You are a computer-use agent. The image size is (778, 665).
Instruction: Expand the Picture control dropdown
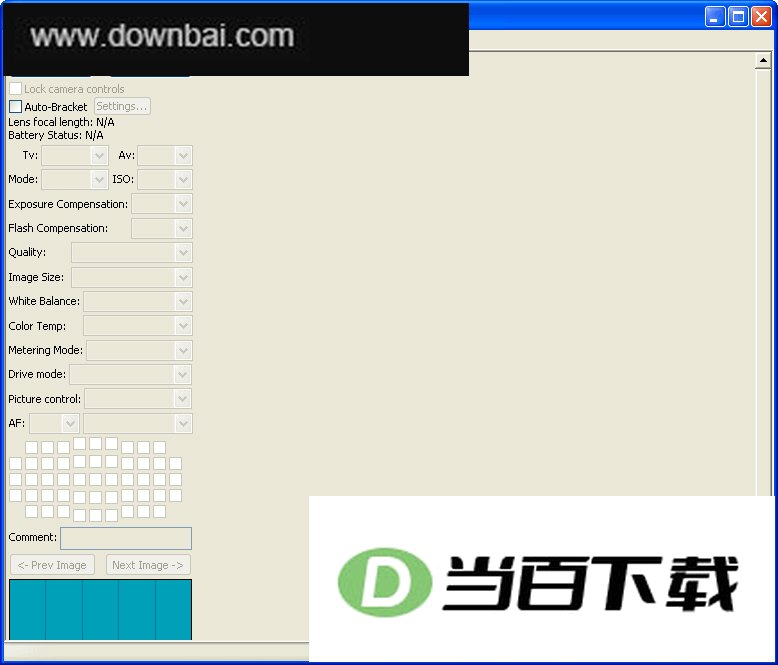(138, 399)
